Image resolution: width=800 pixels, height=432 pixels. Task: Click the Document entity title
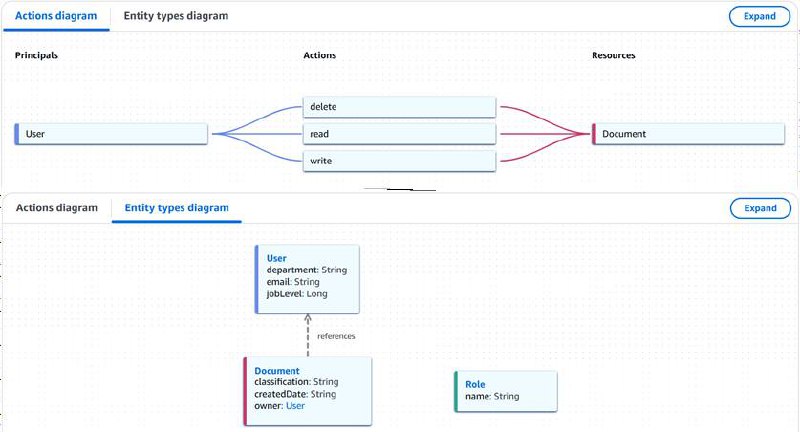click(277, 371)
